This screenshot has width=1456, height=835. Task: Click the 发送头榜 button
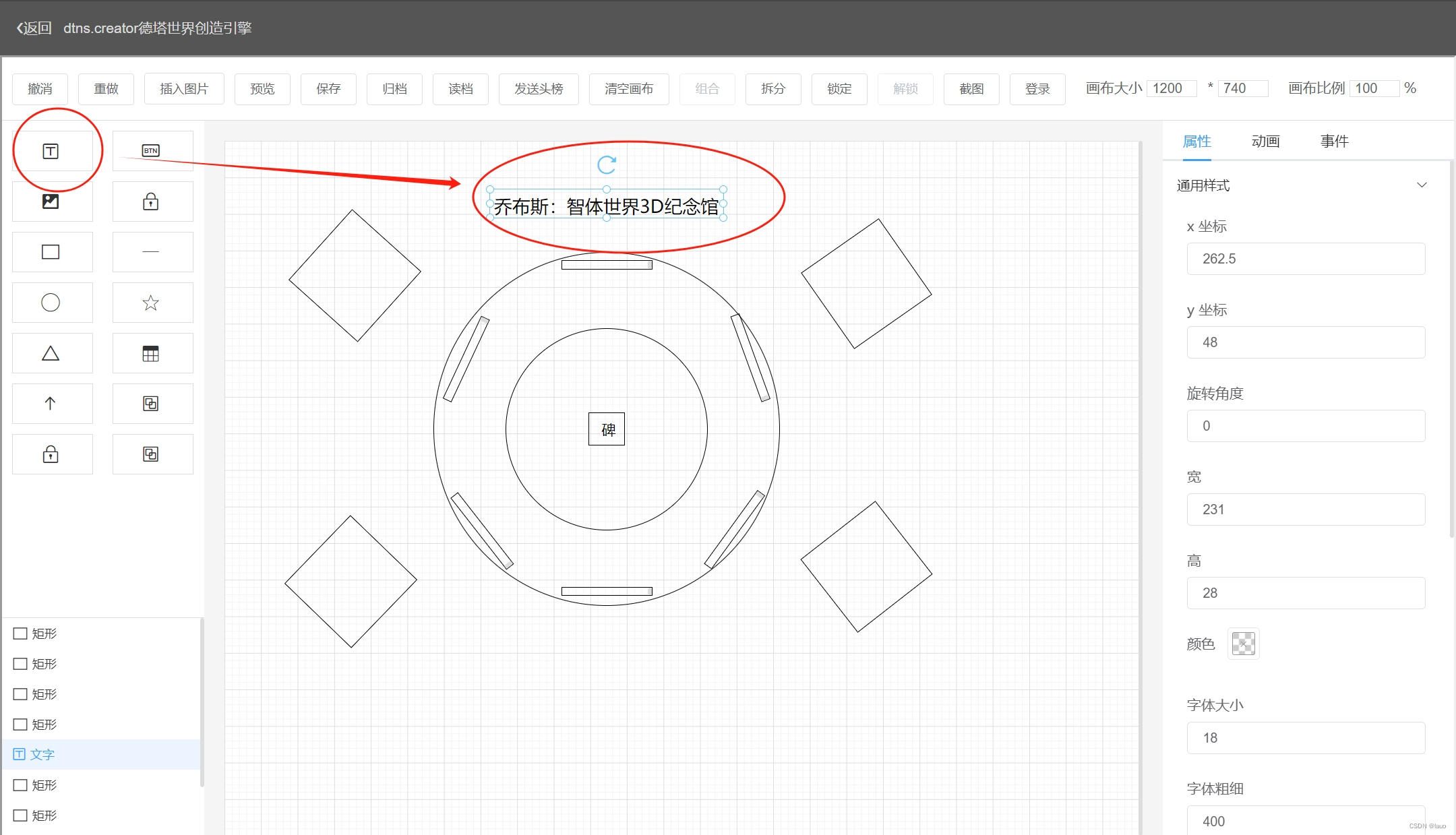coord(539,89)
